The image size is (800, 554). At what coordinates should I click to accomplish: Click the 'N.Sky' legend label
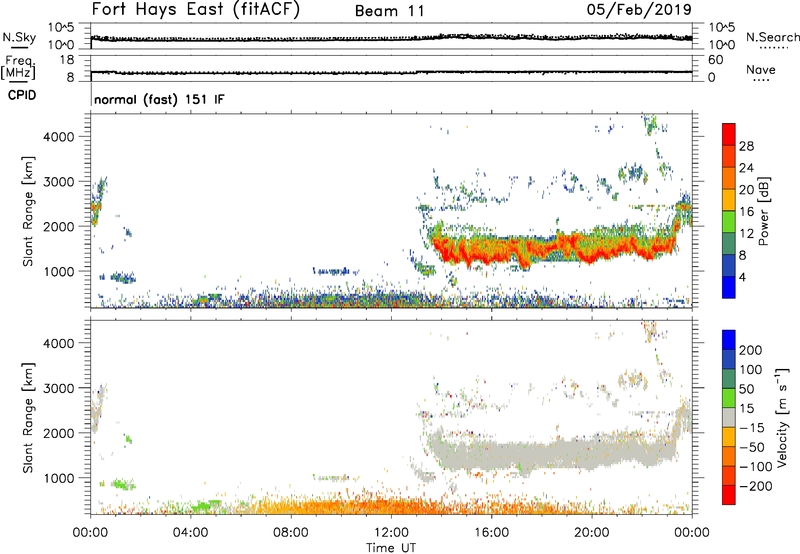[x=19, y=37]
